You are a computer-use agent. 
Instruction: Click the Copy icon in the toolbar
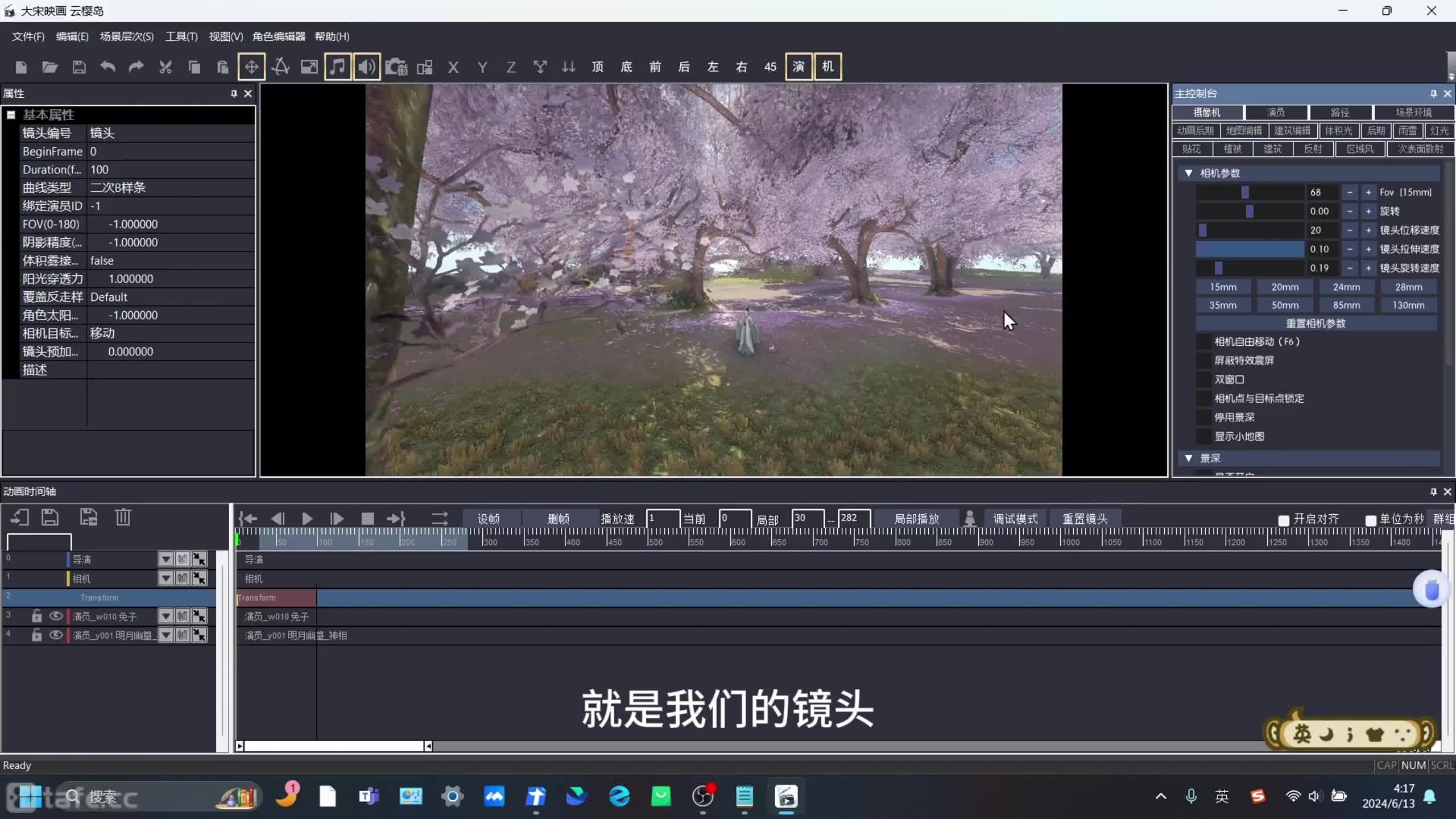pyautogui.click(x=195, y=67)
